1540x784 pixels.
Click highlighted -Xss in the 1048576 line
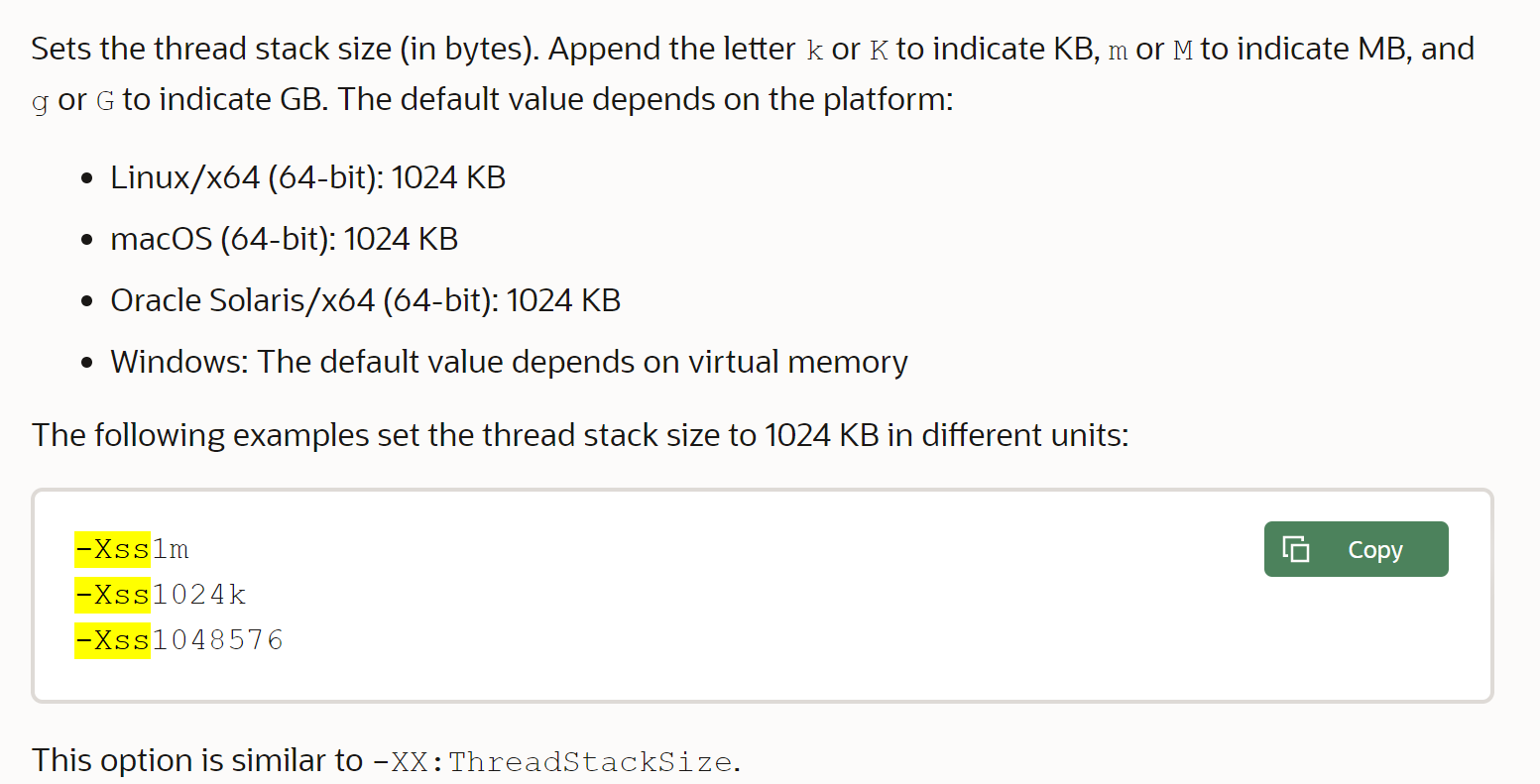[x=112, y=640]
